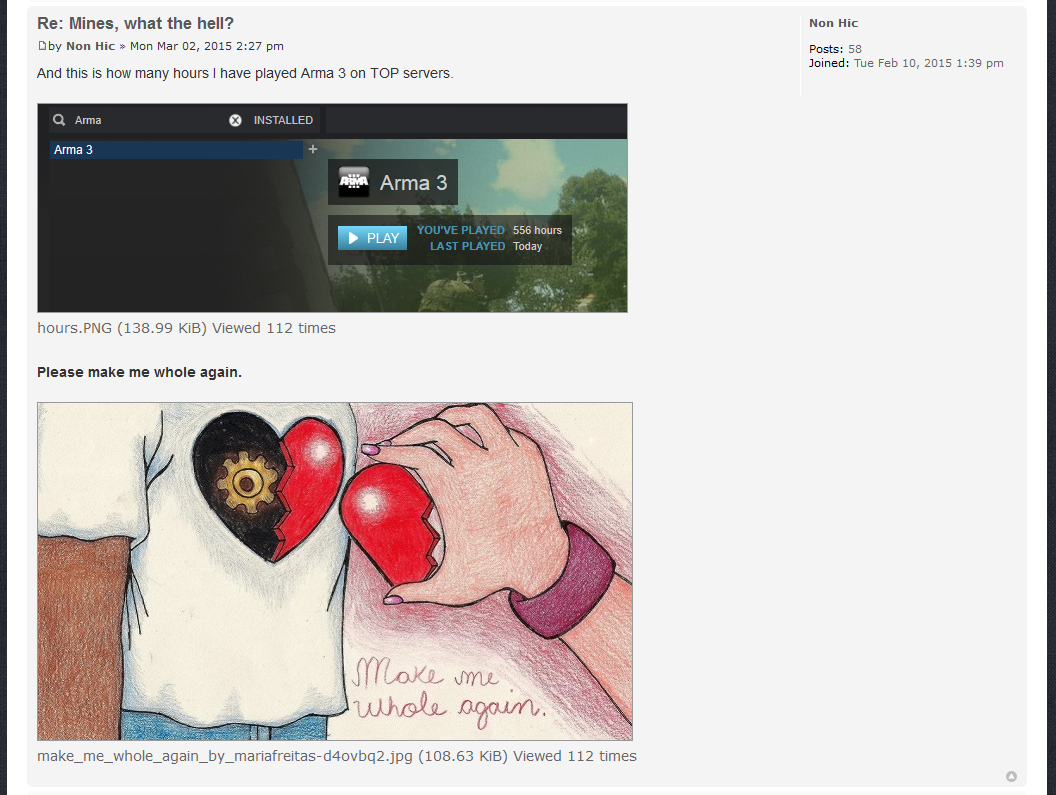Click the 'Joined: Tue Feb 10, 2015' line
Image resolution: width=1056 pixels, height=795 pixels.
(x=906, y=63)
